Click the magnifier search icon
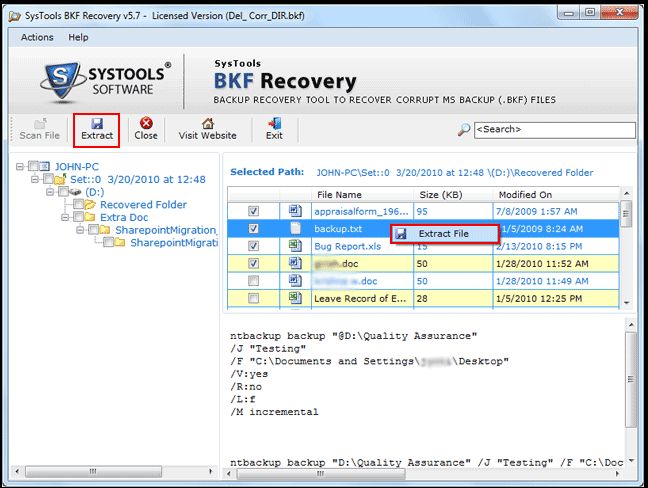This screenshot has width=648, height=488. 464,130
